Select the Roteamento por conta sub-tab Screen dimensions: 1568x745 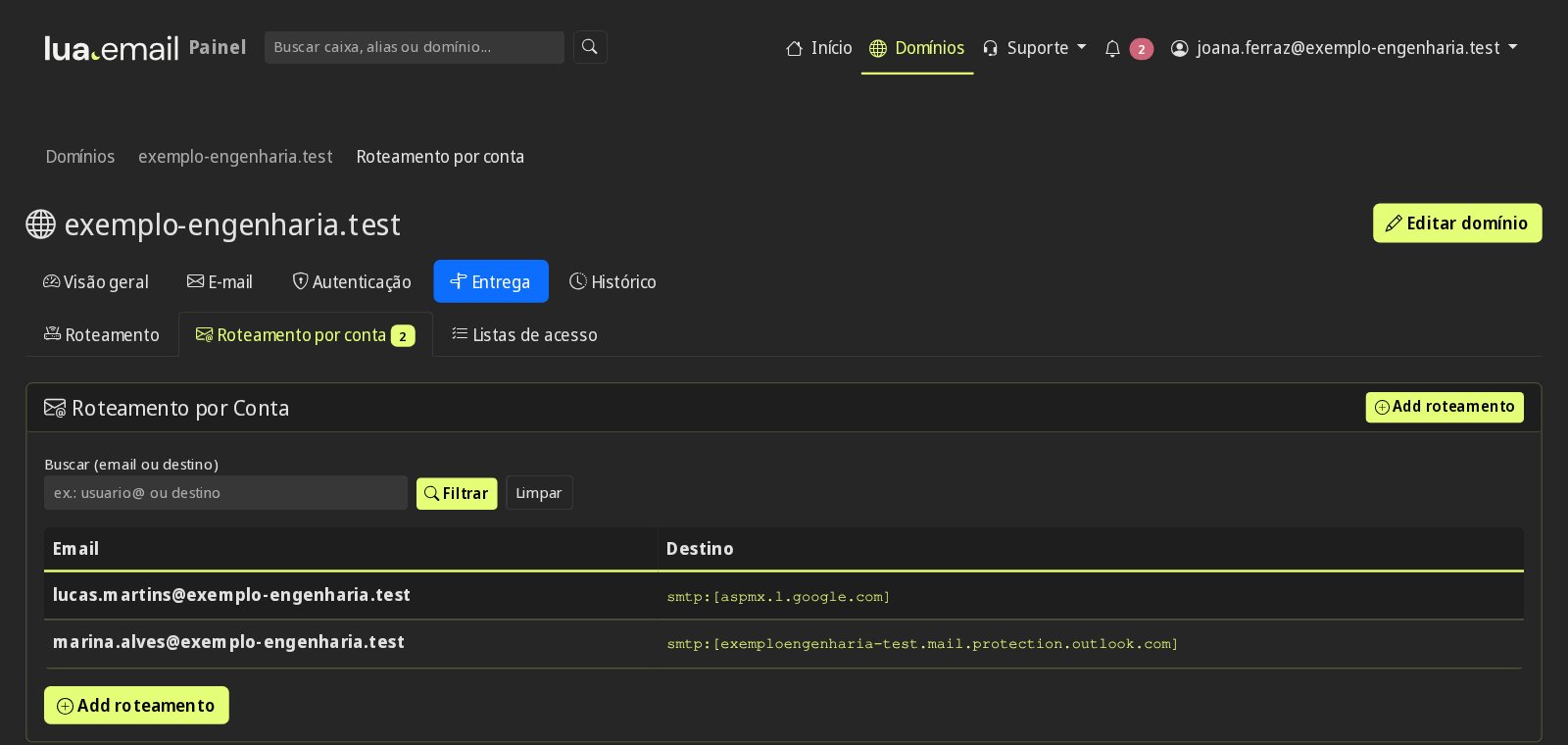click(x=306, y=335)
